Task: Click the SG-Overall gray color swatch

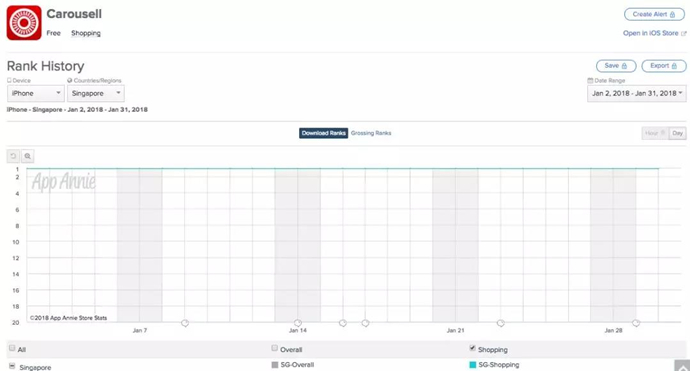Action: [275, 365]
